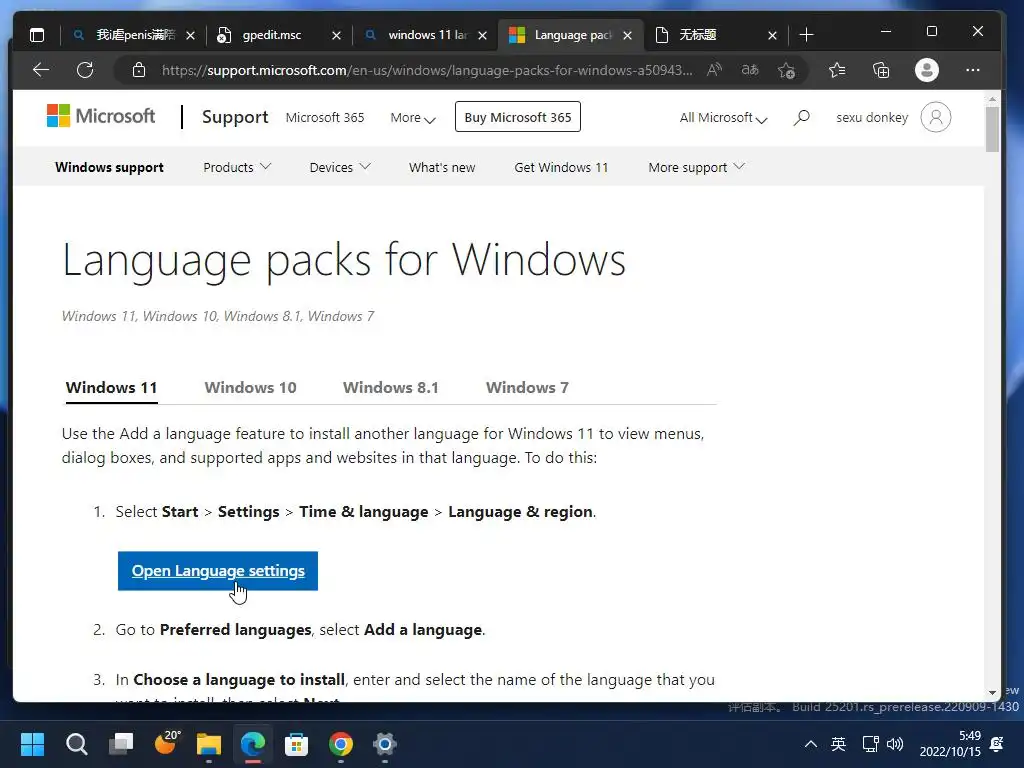Click scrollbar down arrow
1024x768 pixels.
(x=992, y=692)
